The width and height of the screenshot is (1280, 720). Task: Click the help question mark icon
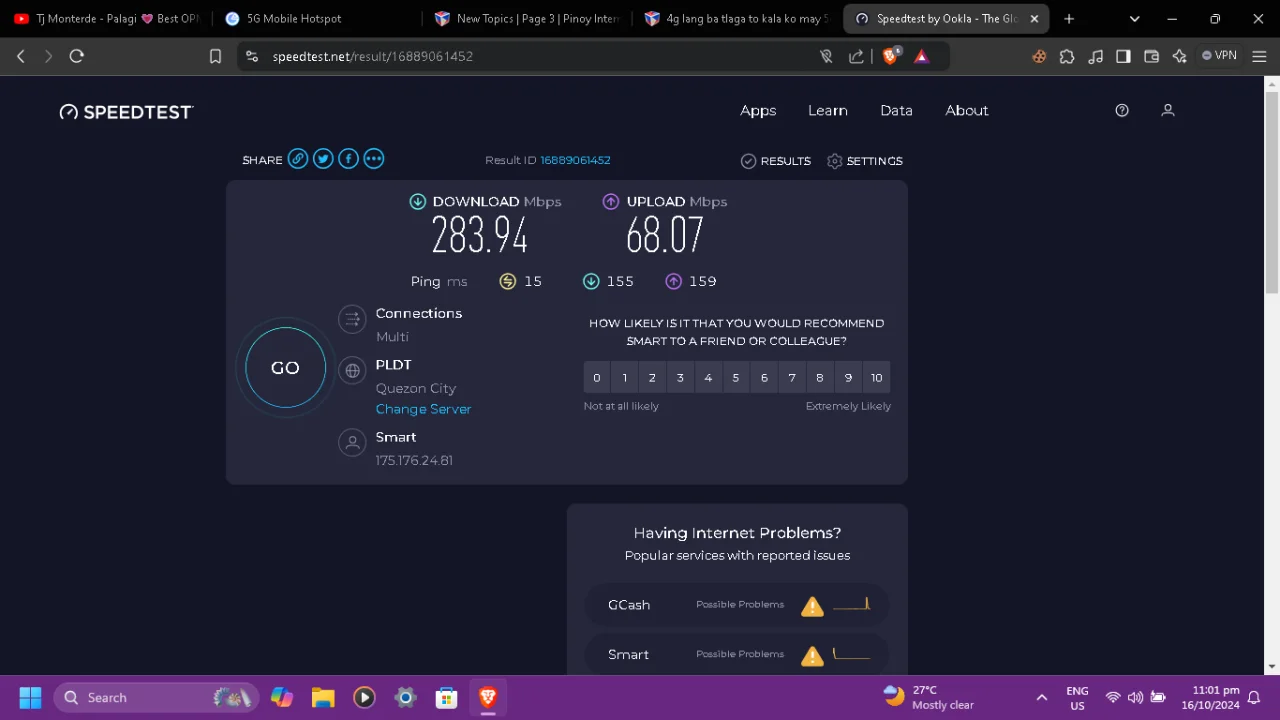click(1122, 110)
